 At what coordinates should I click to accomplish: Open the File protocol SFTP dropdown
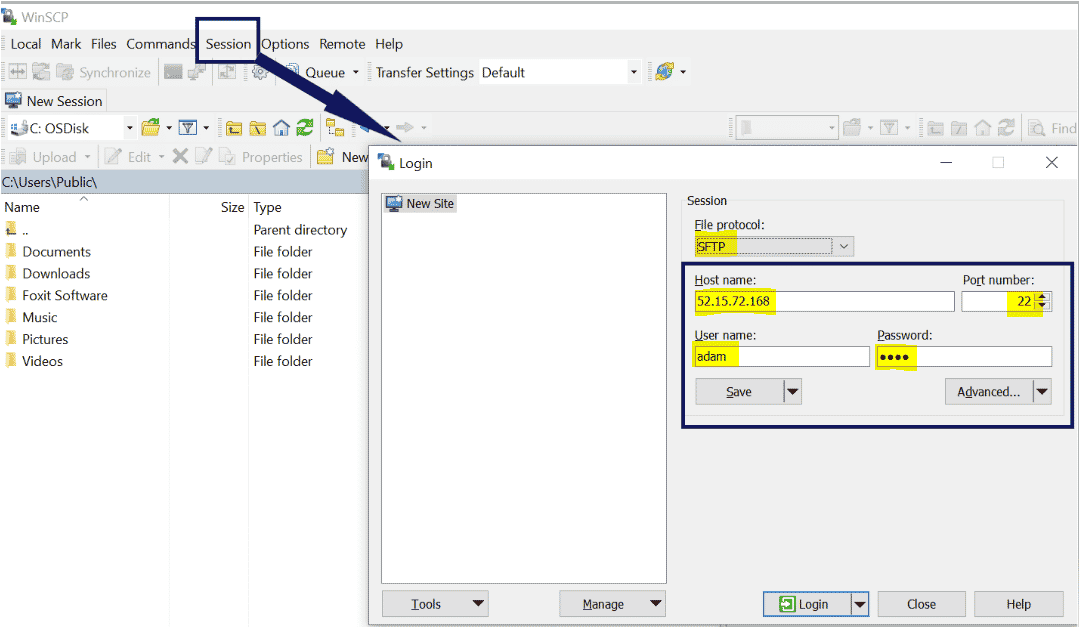(x=844, y=246)
